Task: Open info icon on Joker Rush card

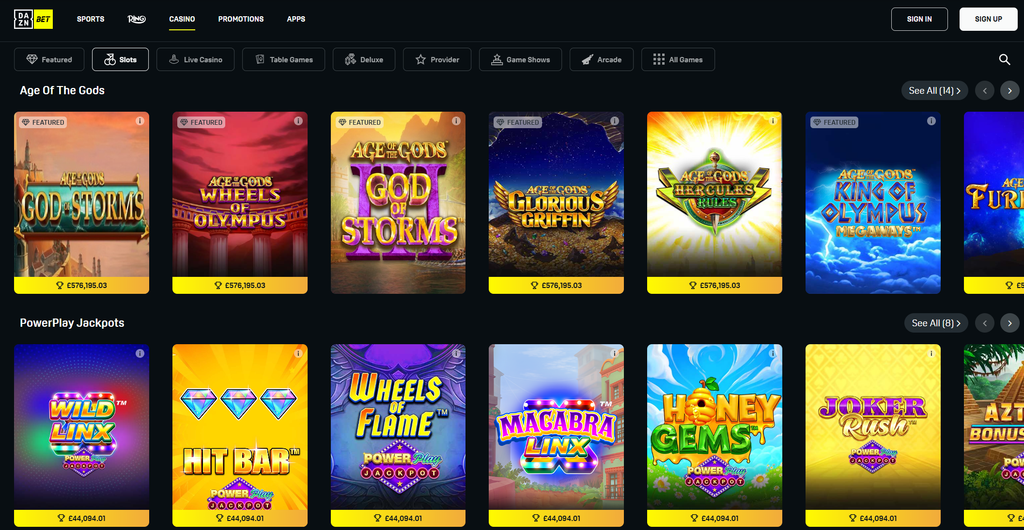Action: point(931,353)
